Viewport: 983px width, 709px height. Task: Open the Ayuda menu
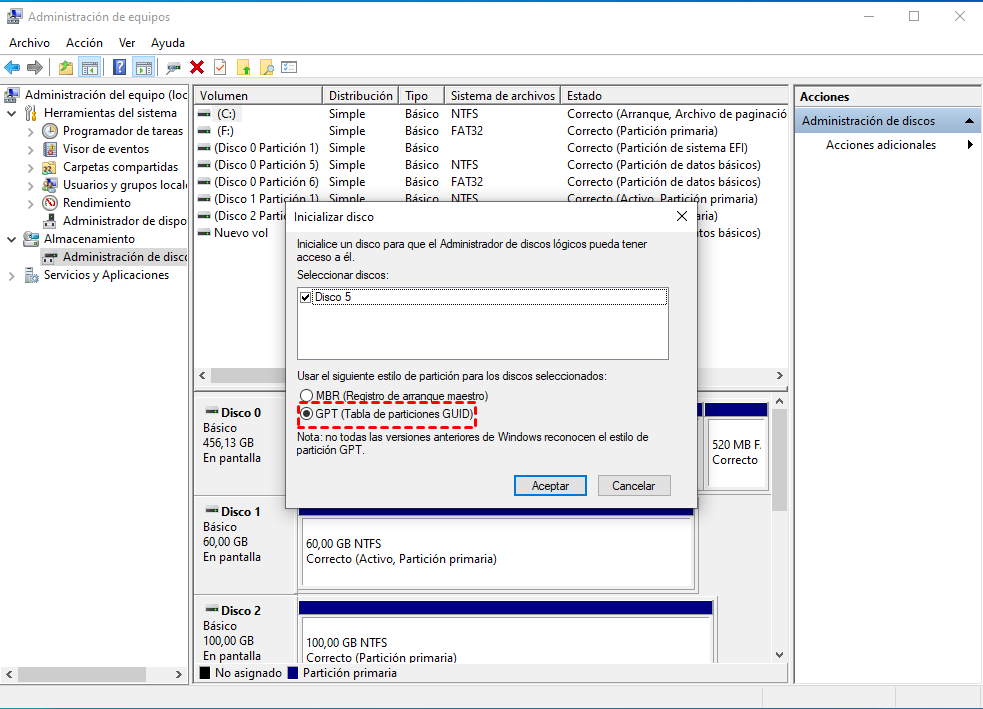168,43
